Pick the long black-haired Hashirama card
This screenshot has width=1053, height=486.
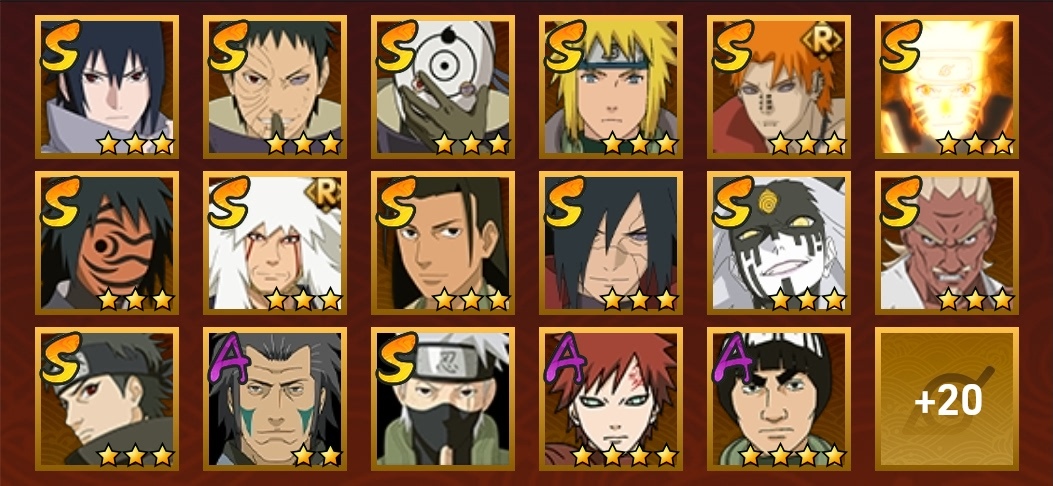click(443, 243)
